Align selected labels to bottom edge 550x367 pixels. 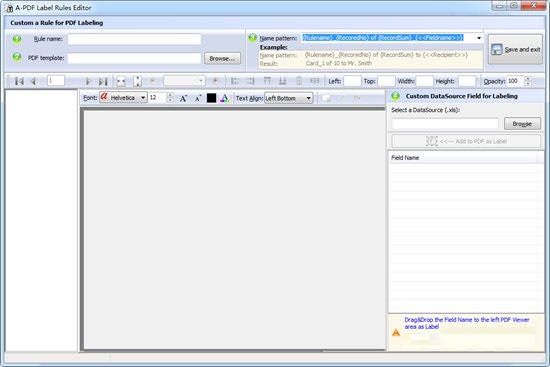pyautogui.click(x=282, y=81)
